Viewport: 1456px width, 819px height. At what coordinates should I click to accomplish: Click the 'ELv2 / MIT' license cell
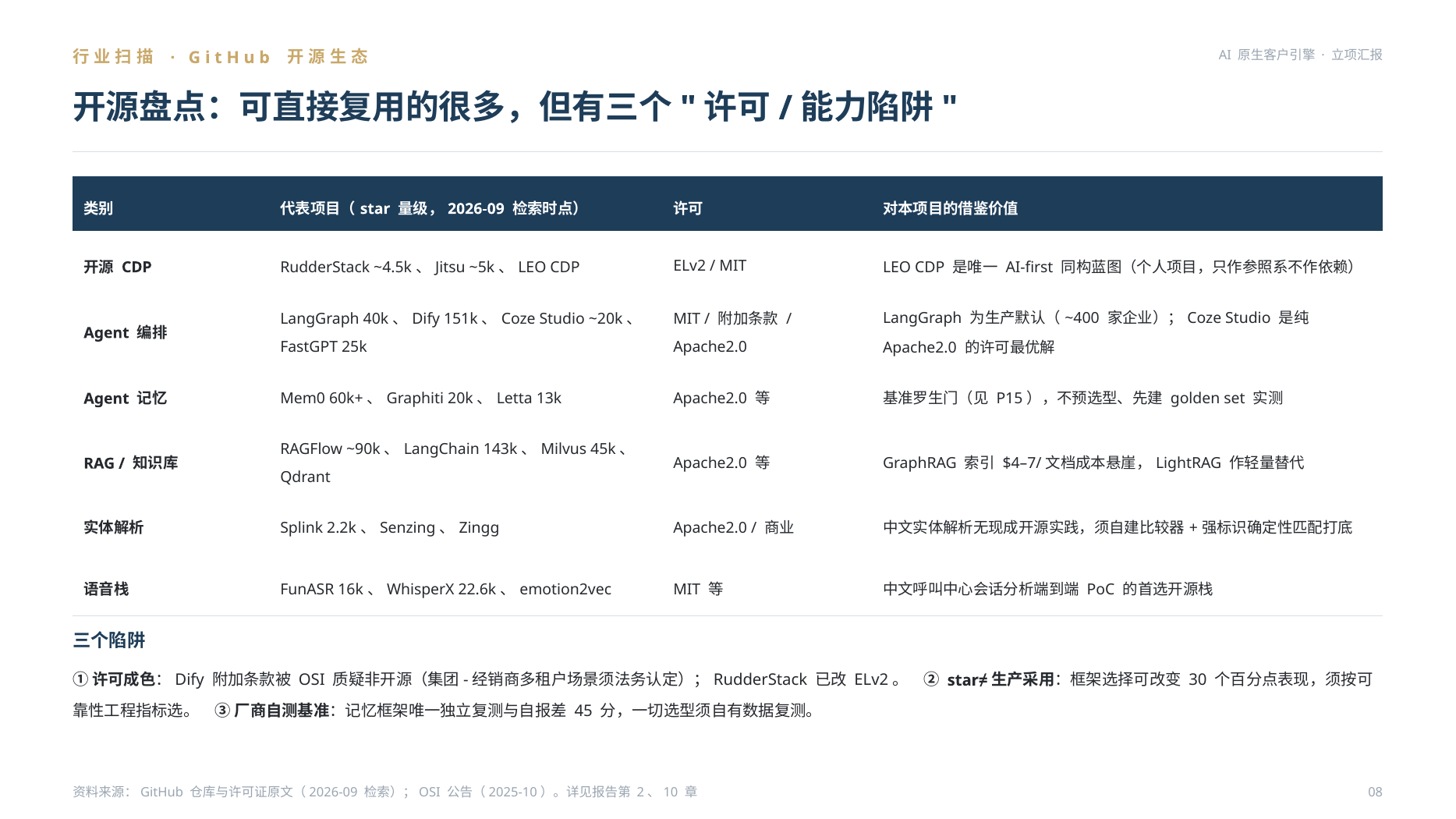coord(710,265)
